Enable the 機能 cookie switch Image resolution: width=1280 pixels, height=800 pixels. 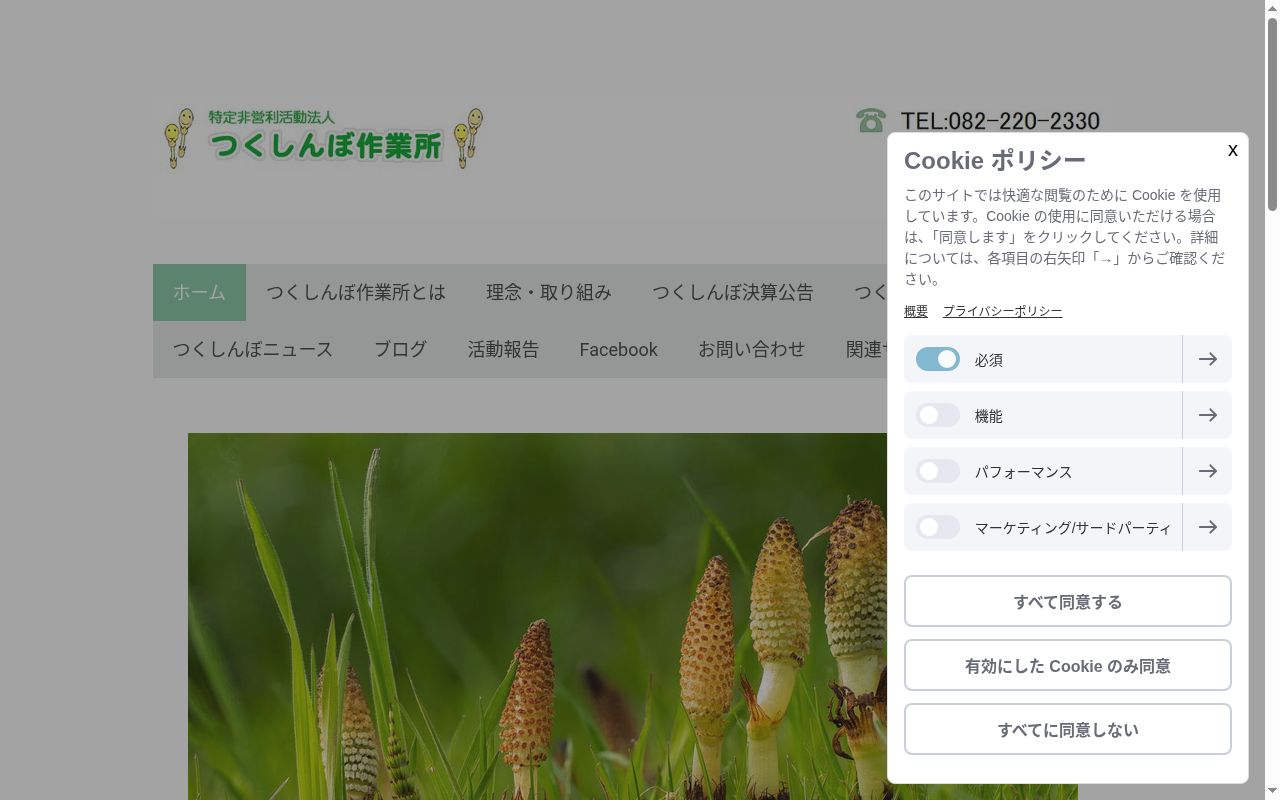pos(938,415)
